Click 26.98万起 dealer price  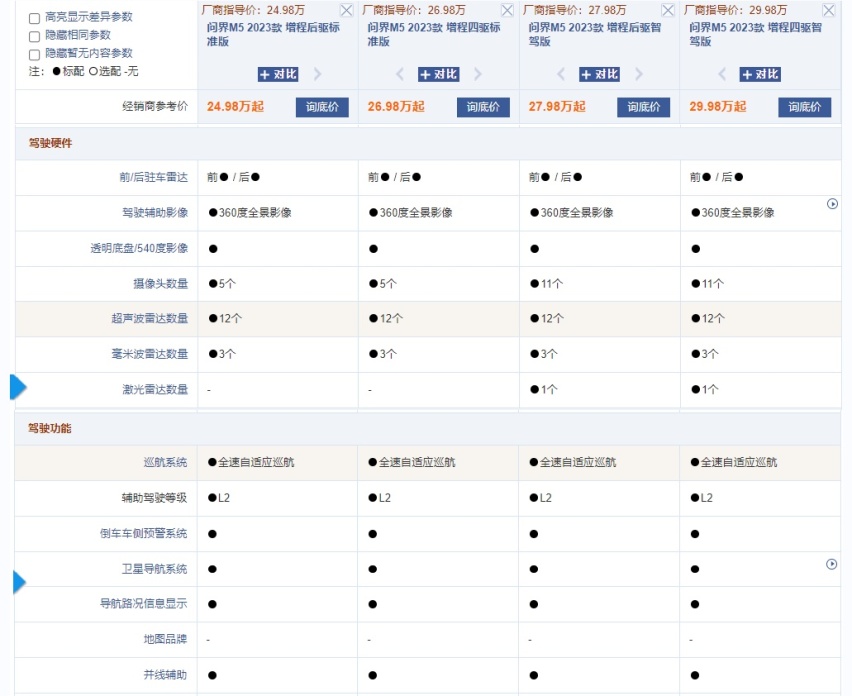point(396,106)
